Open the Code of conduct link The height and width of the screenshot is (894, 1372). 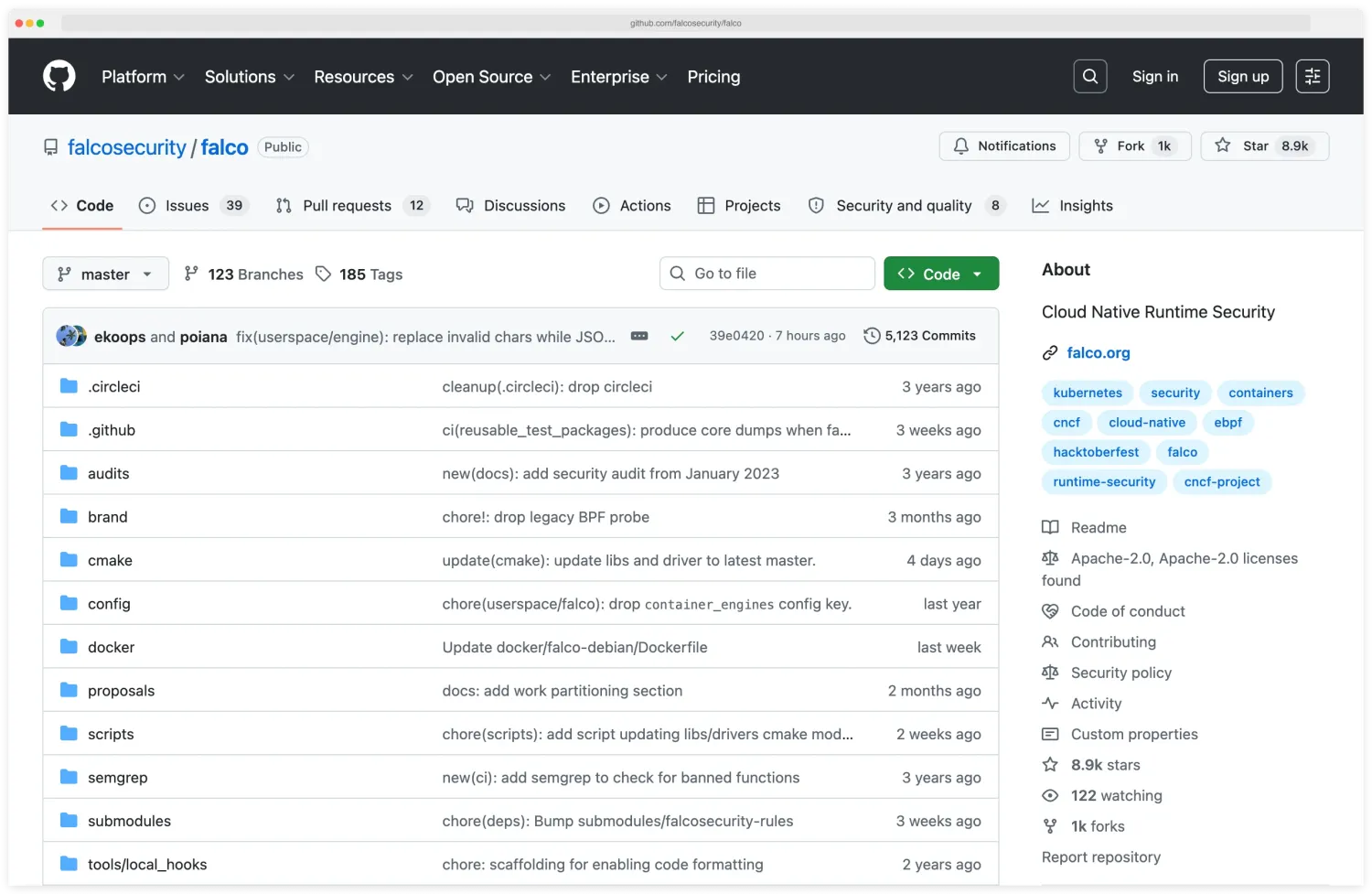[1128, 611]
